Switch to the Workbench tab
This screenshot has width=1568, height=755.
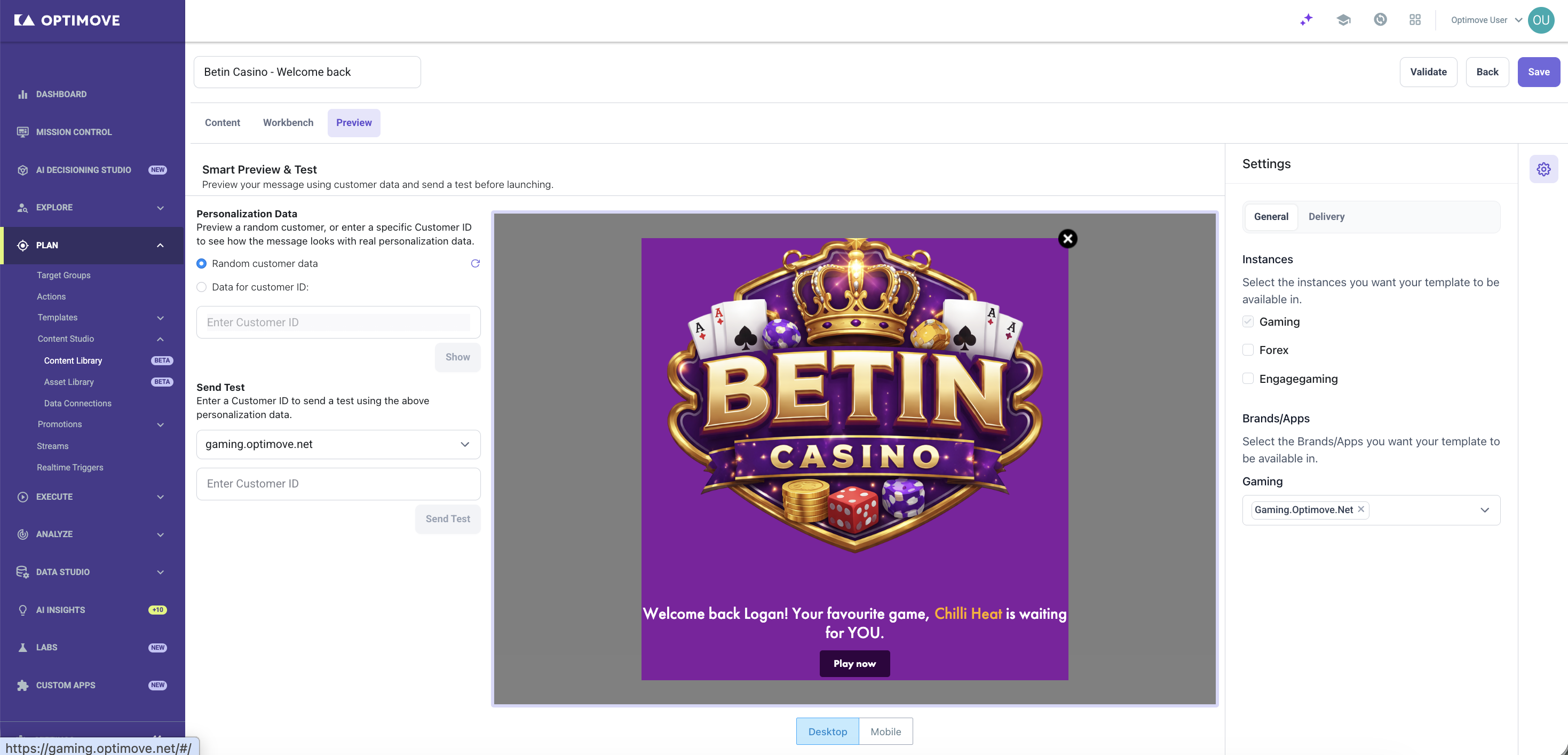coord(288,122)
